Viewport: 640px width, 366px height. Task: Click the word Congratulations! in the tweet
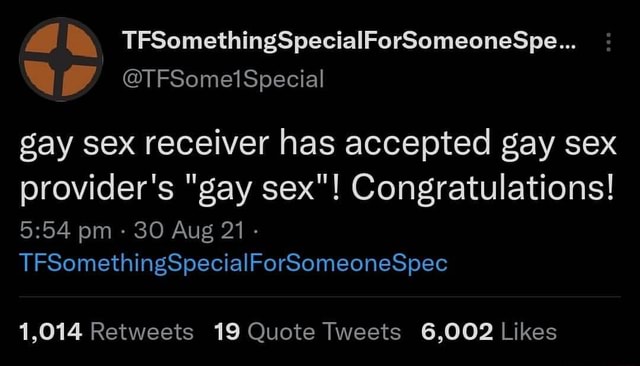(482, 189)
